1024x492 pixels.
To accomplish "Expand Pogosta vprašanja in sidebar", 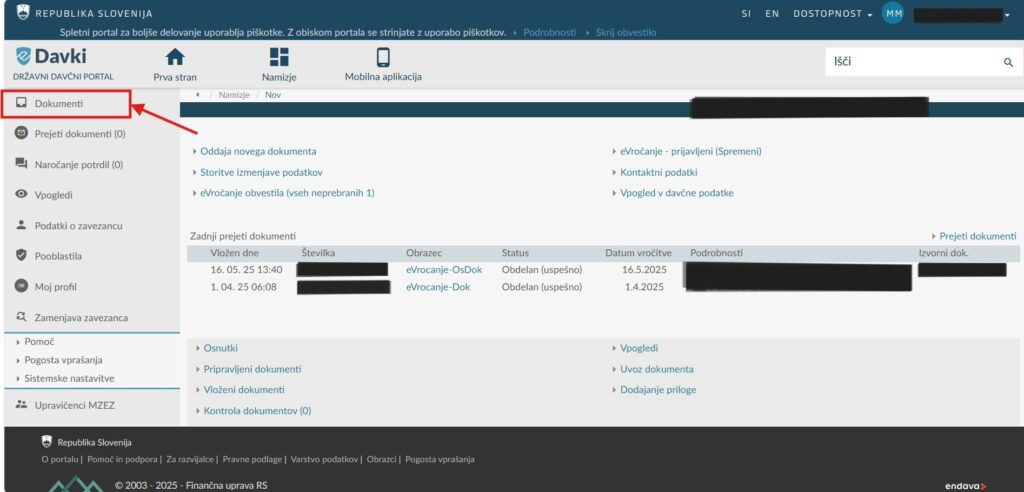I will [63, 360].
